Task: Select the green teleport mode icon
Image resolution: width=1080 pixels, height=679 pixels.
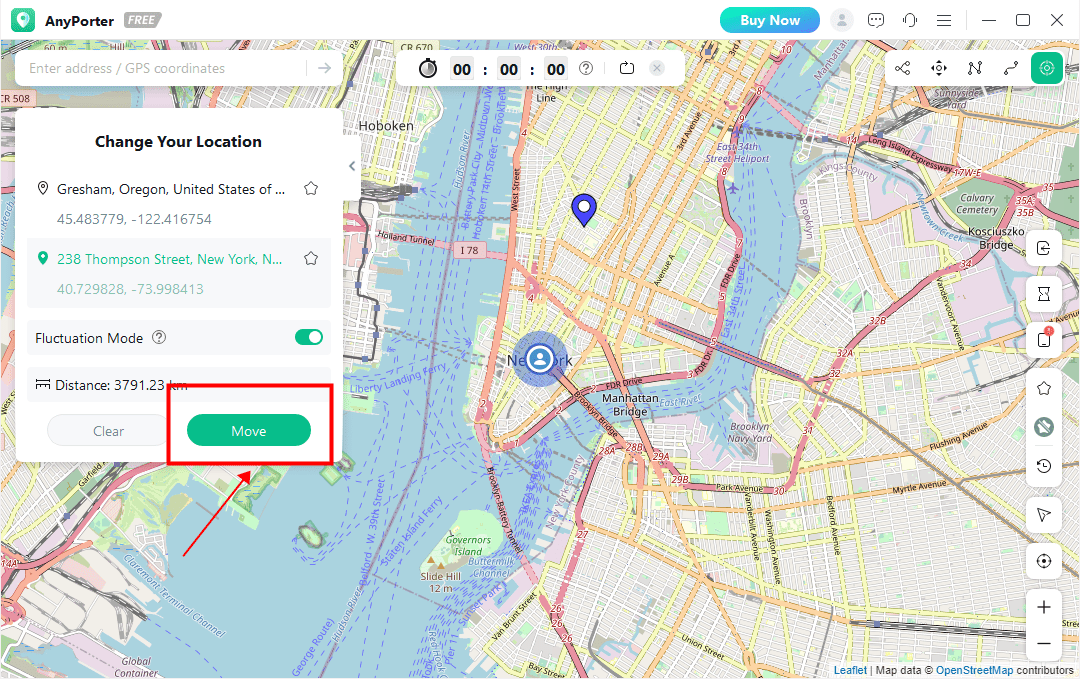Action: click(x=1047, y=68)
